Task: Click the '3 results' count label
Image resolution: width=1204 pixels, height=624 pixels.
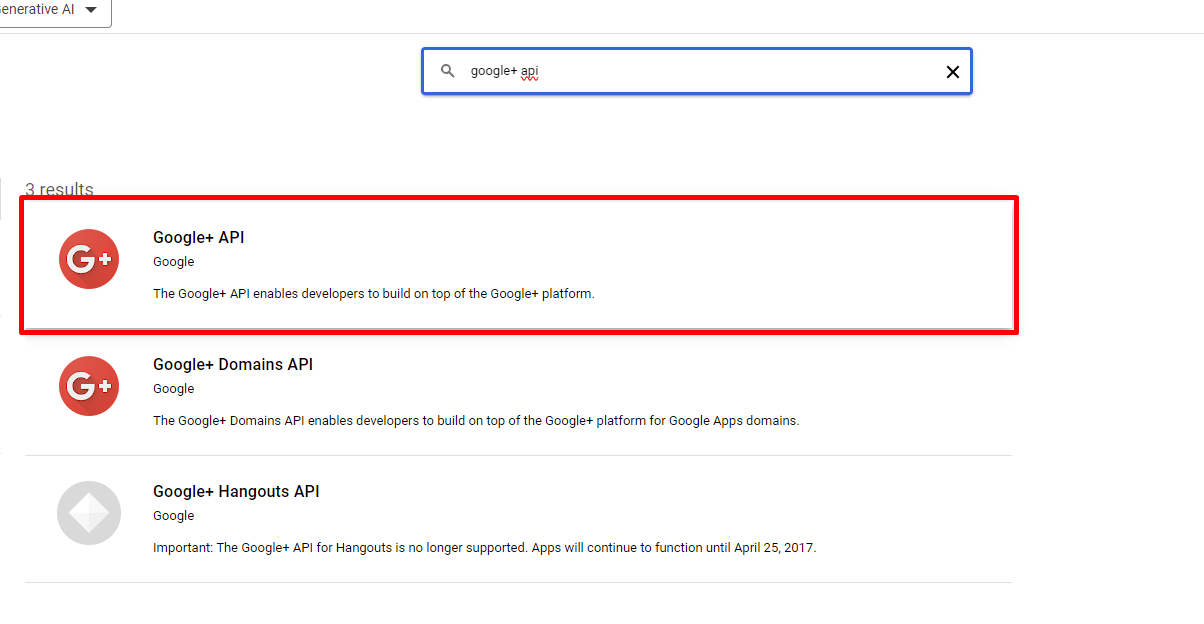Action: tap(59, 189)
